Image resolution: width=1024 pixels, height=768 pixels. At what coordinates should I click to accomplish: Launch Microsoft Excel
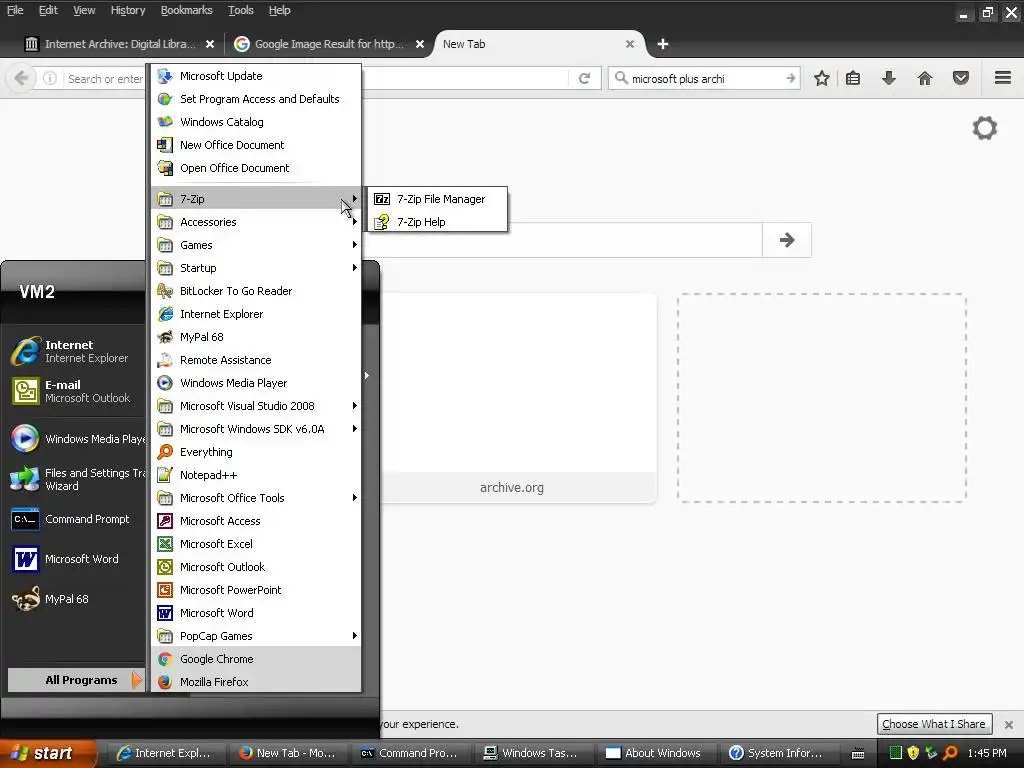click(x=256, y=544)
